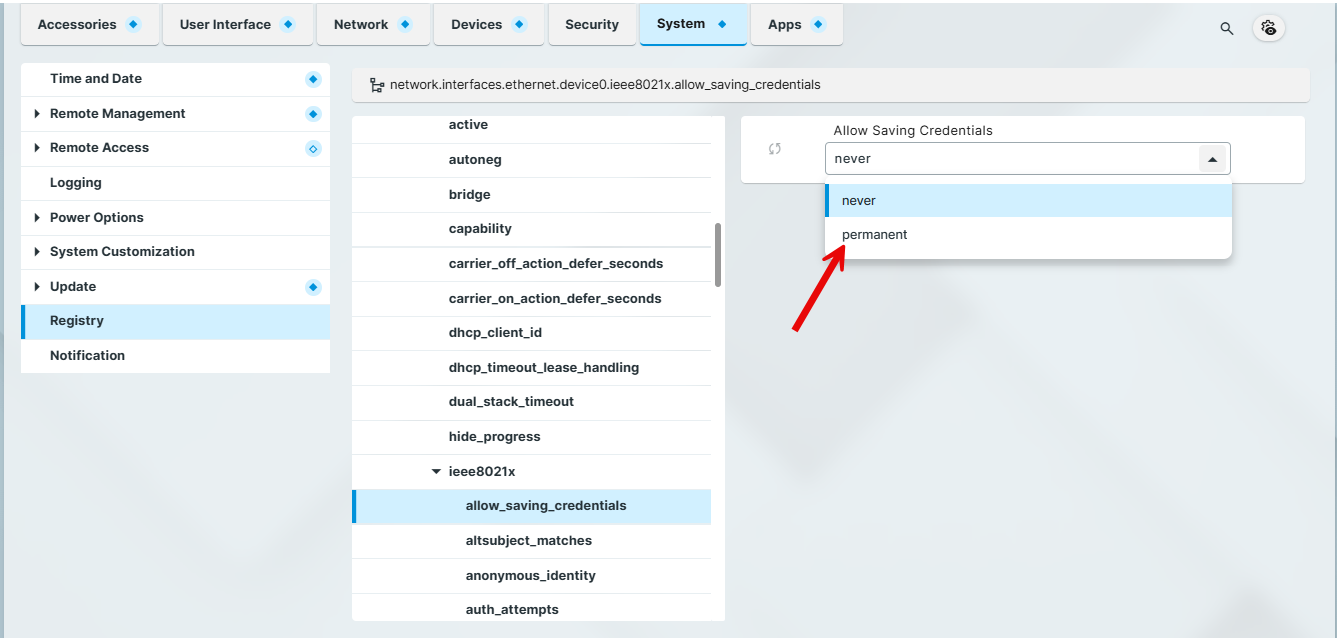1337x638 pixels.
Task: Click the registry tree scrollbar handle
Action: [718, 254]
